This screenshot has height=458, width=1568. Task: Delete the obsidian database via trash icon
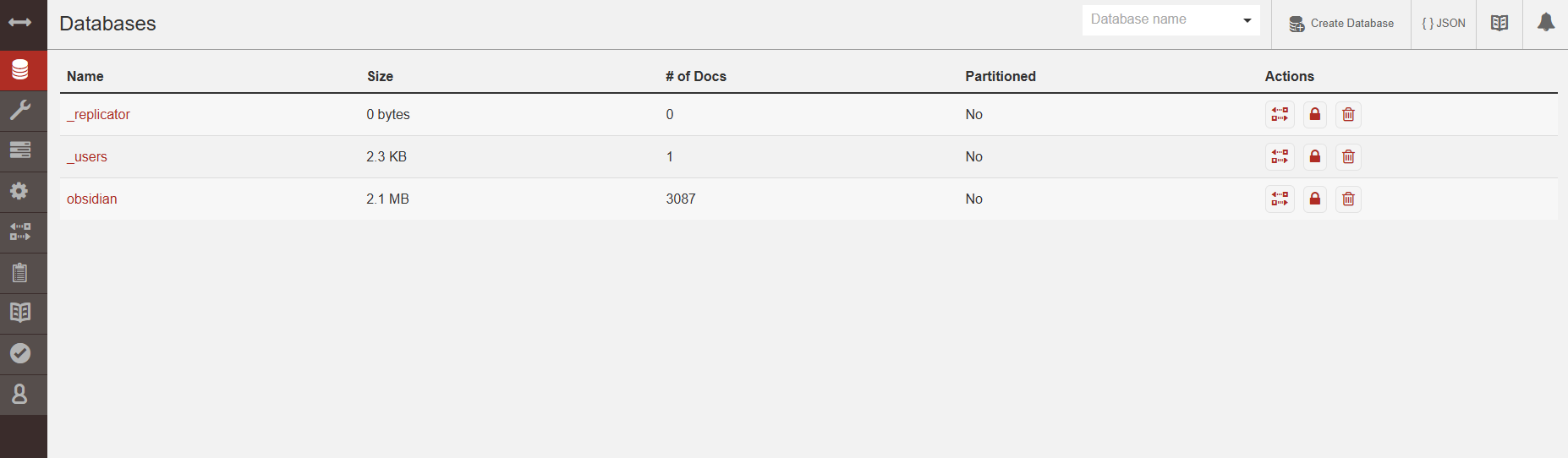[1348, 199]
